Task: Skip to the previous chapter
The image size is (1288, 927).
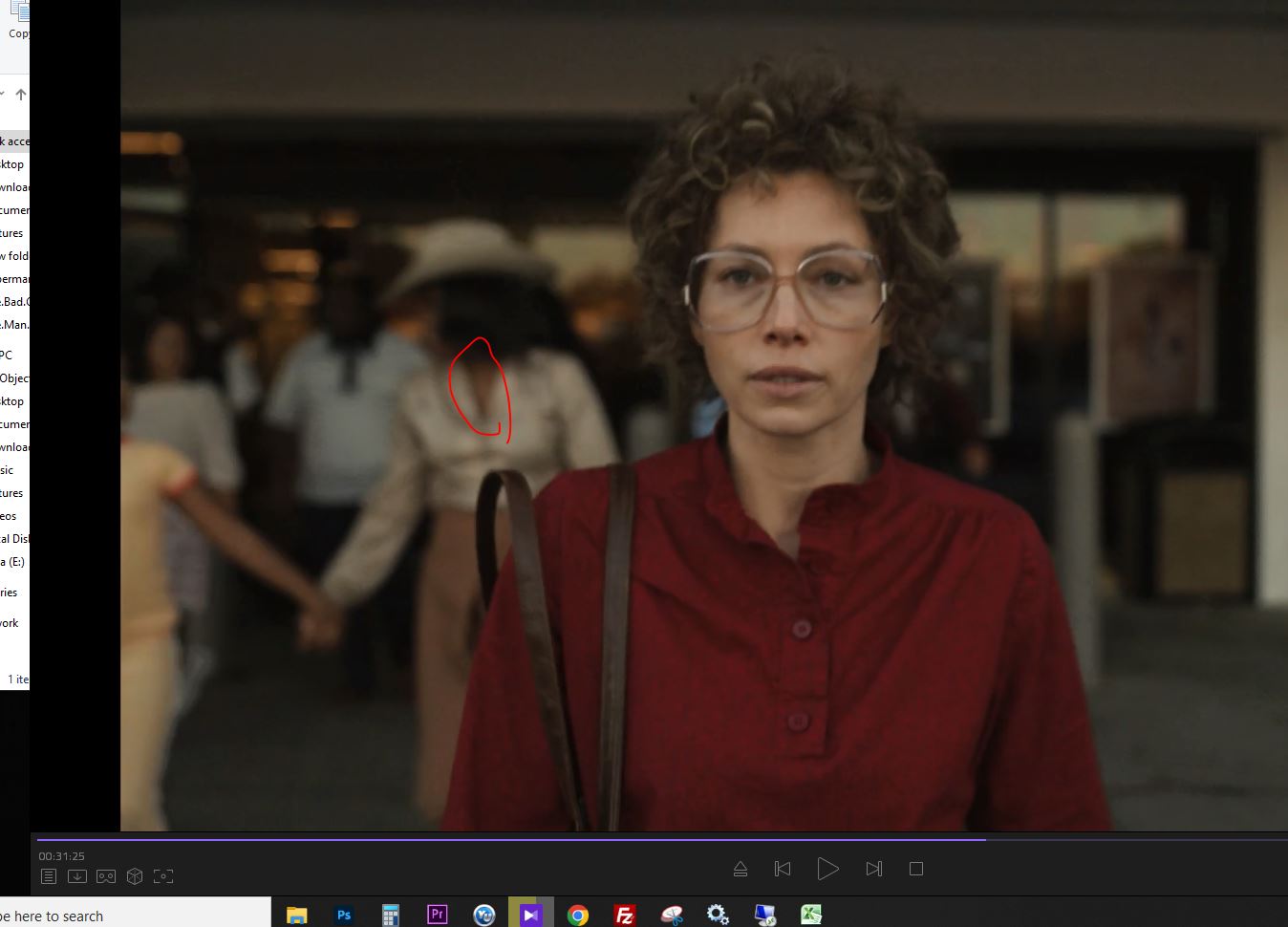Action: pos(782,869)
